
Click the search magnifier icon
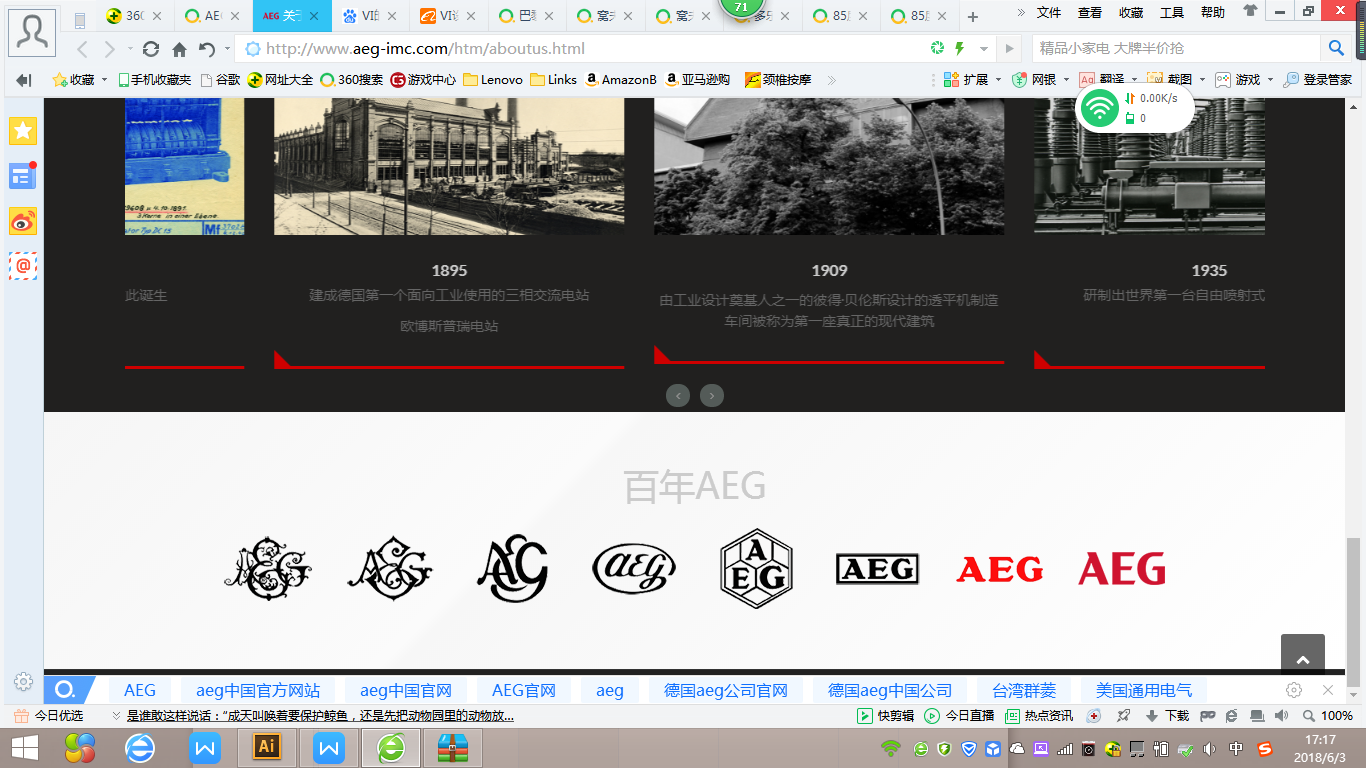[x=1336, y=48]
